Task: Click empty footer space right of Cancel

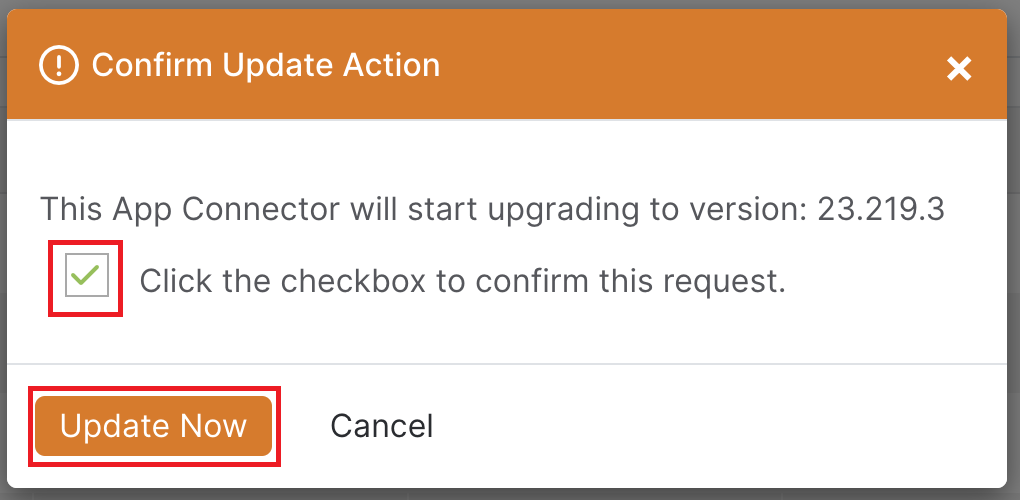Action: pos(716,426)
